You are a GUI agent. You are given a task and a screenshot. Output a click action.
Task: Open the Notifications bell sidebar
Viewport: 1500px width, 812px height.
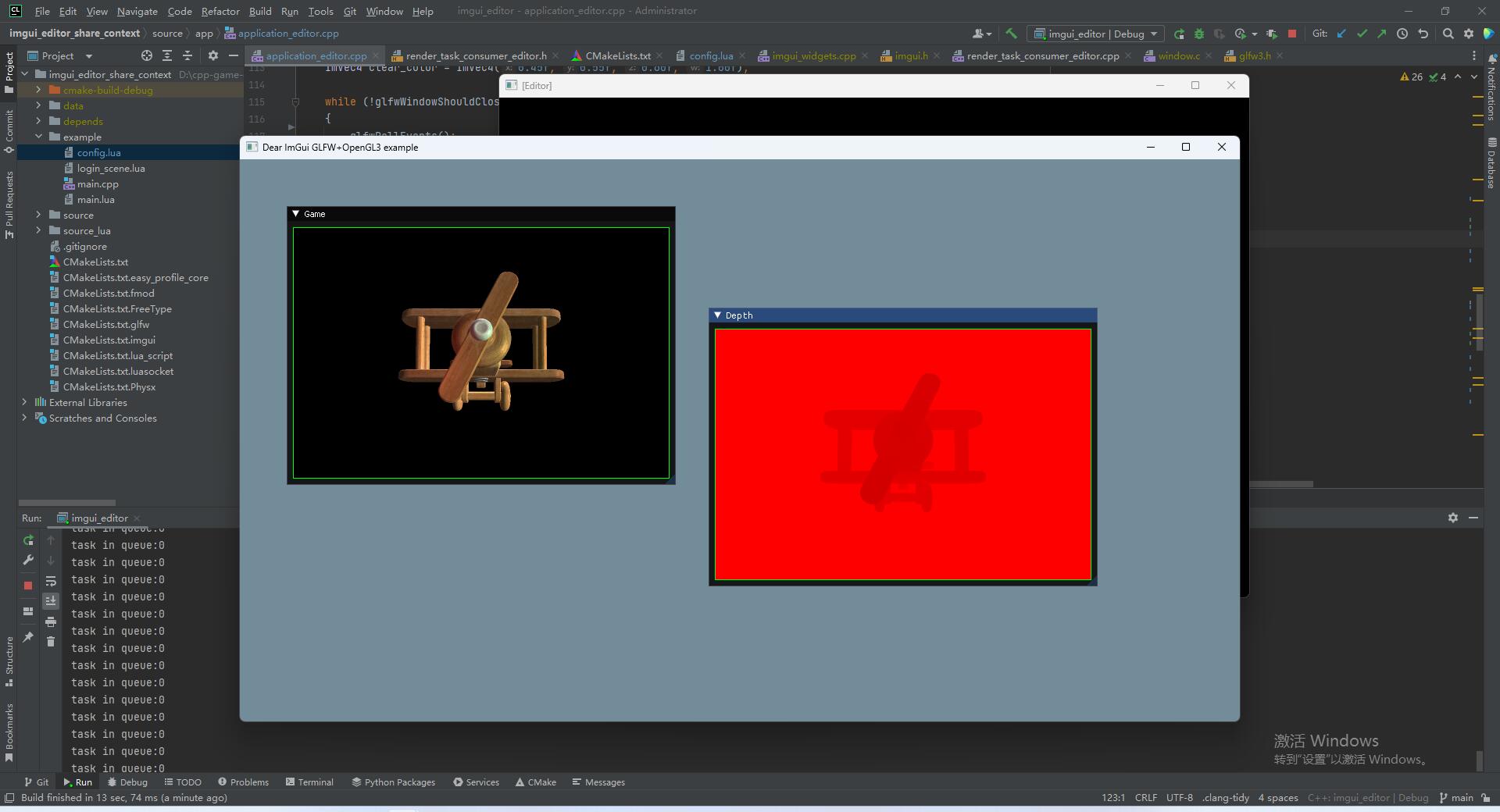1491,87
